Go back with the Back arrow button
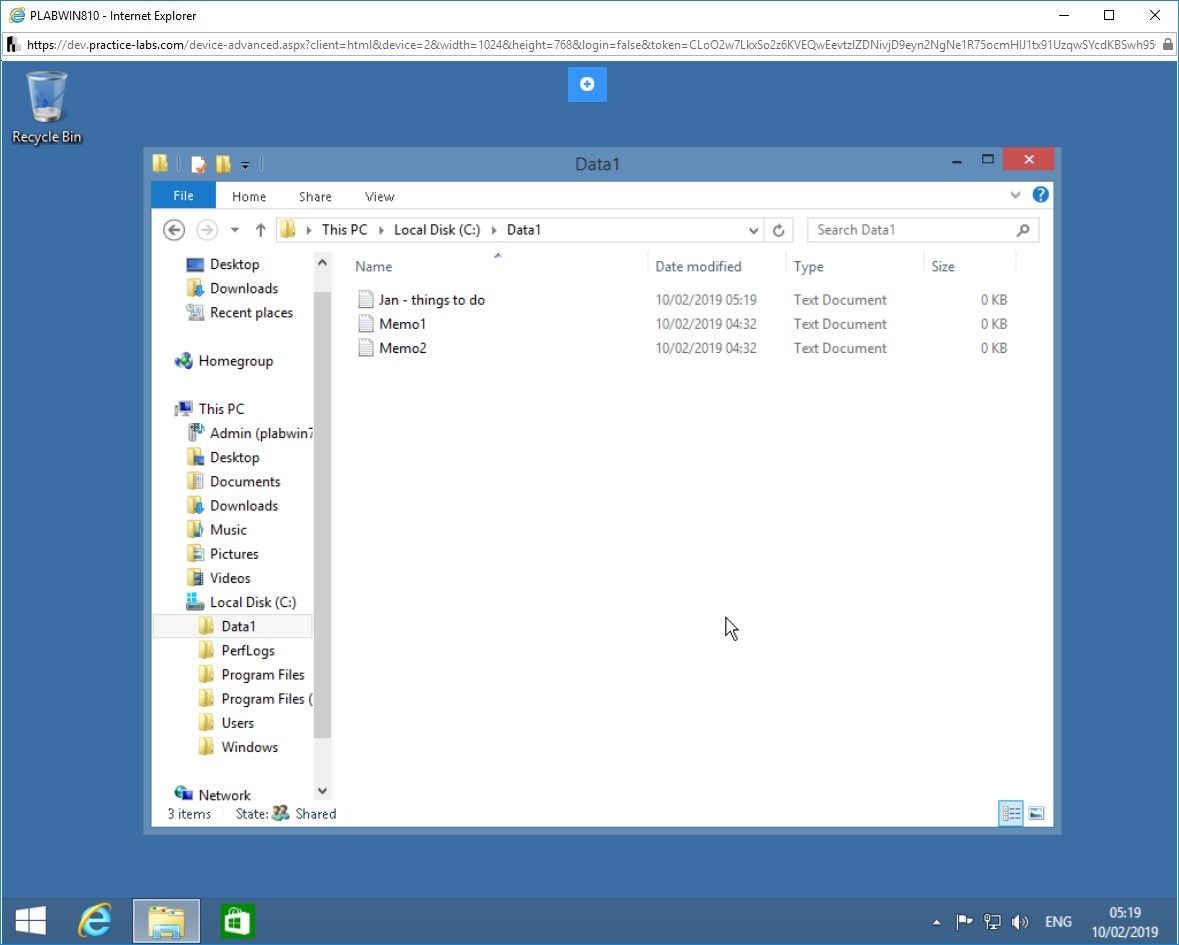 pyautogui.click(x=174, y=230)
